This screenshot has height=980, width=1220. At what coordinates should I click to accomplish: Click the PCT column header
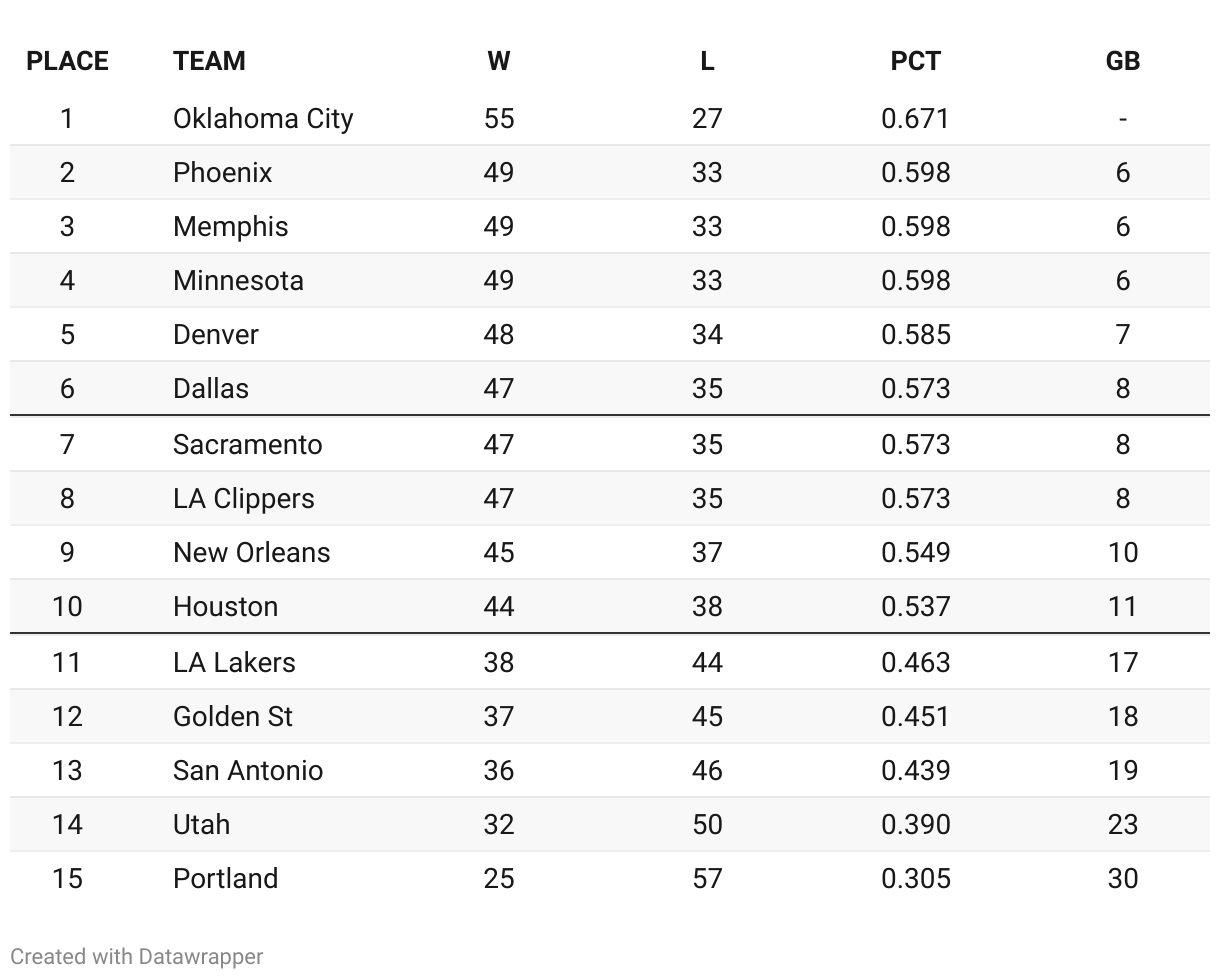(915, 61)
